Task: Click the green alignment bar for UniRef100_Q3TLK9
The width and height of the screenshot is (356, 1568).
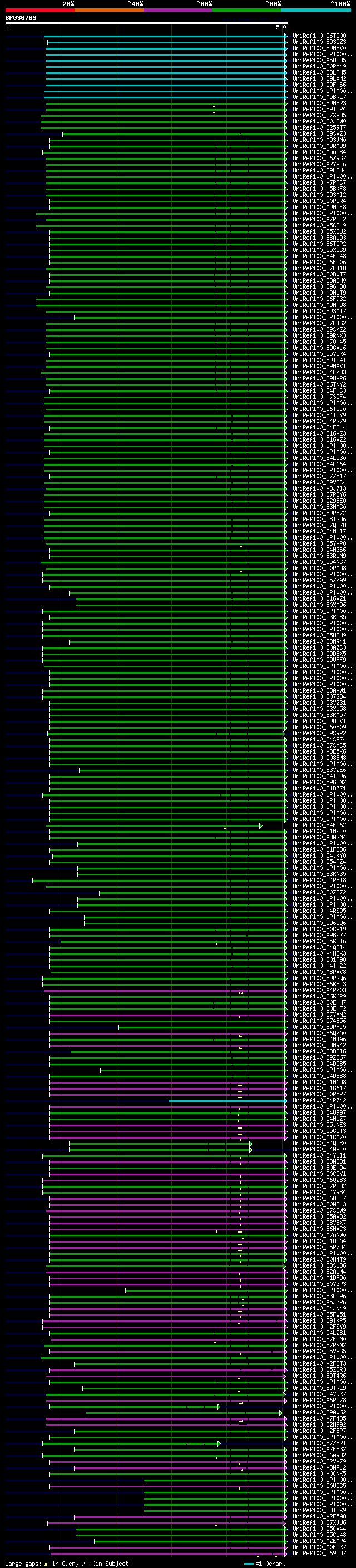Action: [x=215, y=1510]
